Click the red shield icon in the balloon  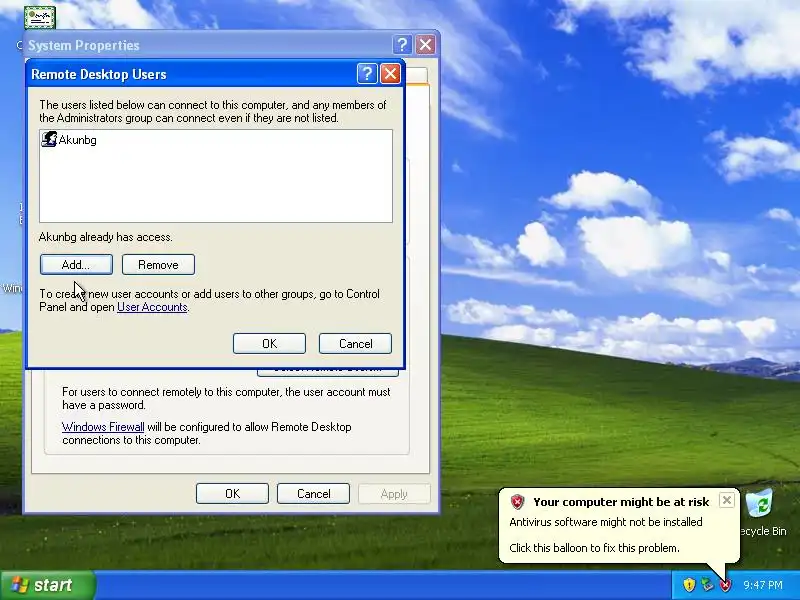(x=517, y=502)
